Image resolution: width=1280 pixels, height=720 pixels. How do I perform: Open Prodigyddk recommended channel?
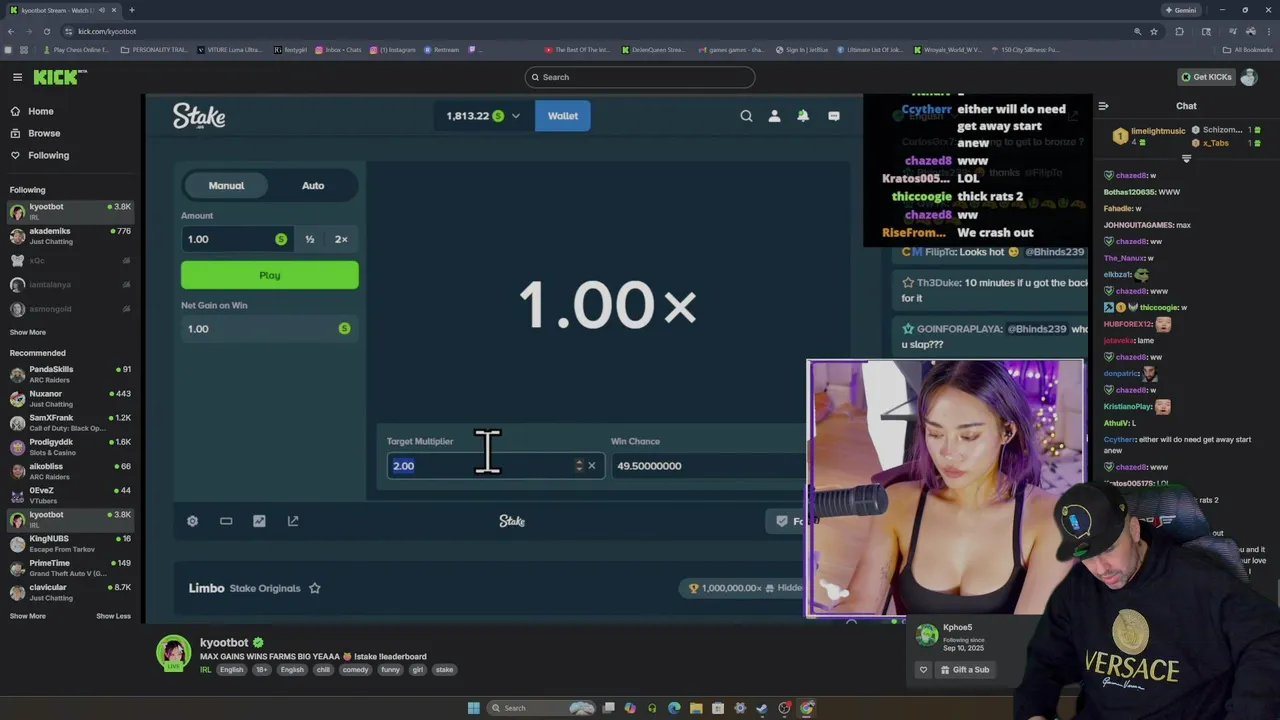[70, 447]
